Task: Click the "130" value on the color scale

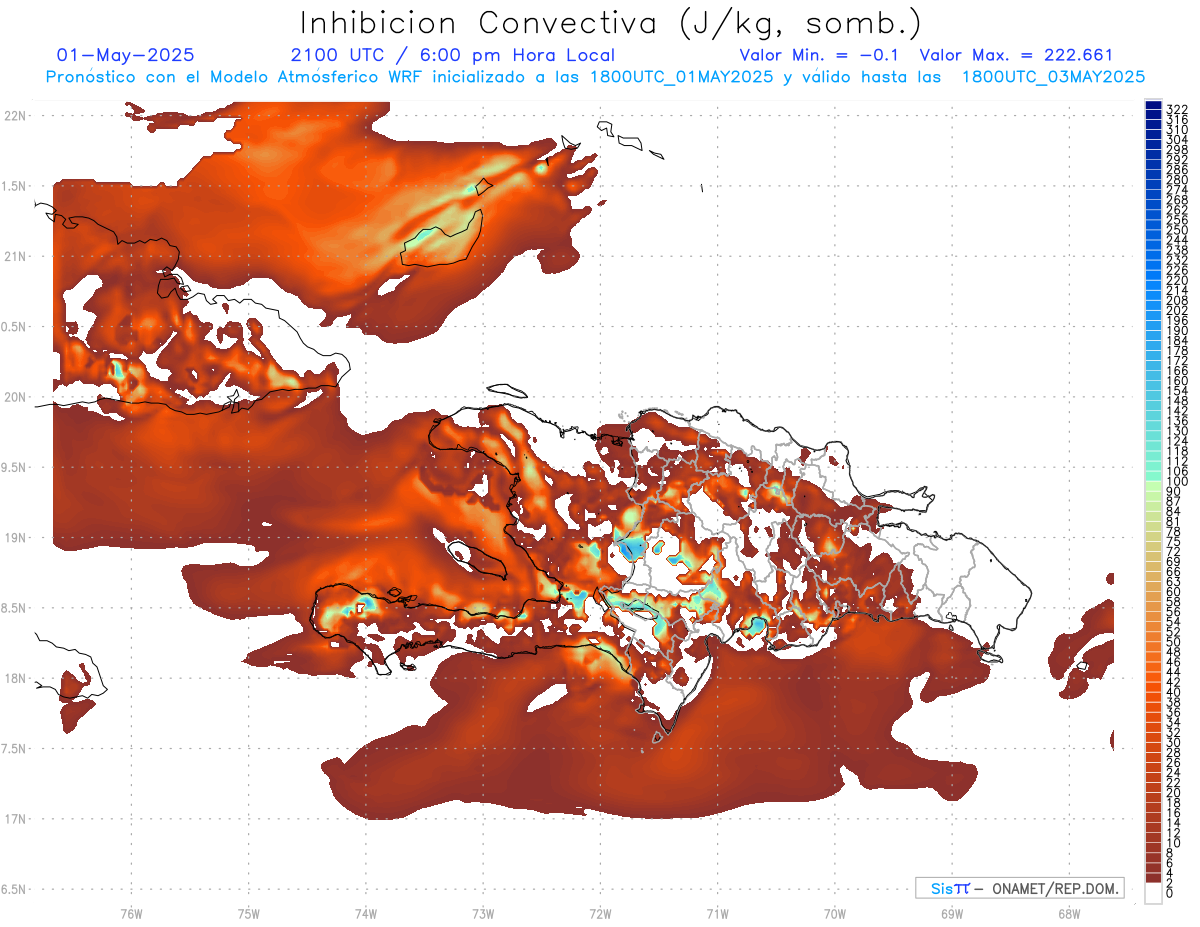Action: 1176,431
